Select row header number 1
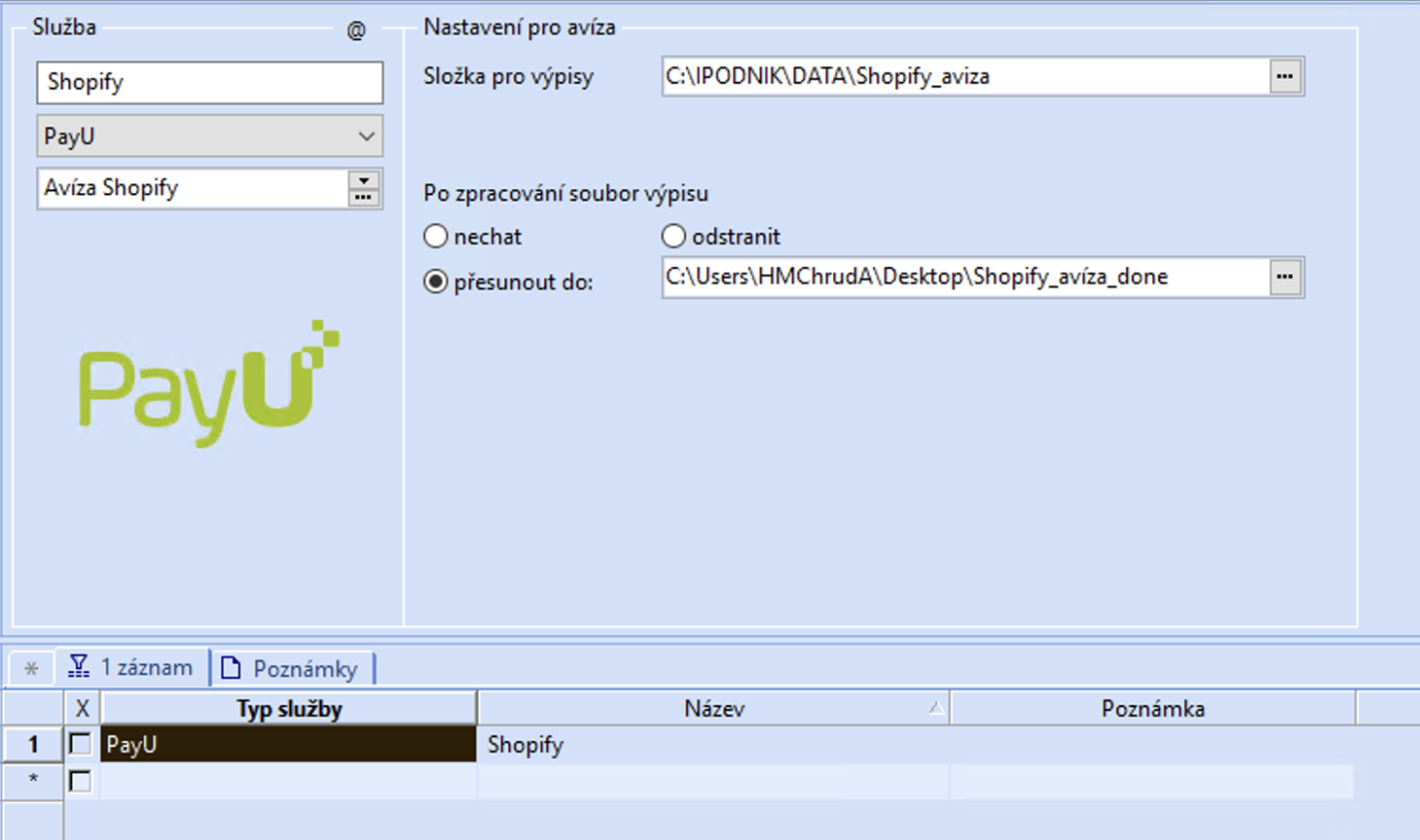The image size is (1420, 840). [33, 744]
